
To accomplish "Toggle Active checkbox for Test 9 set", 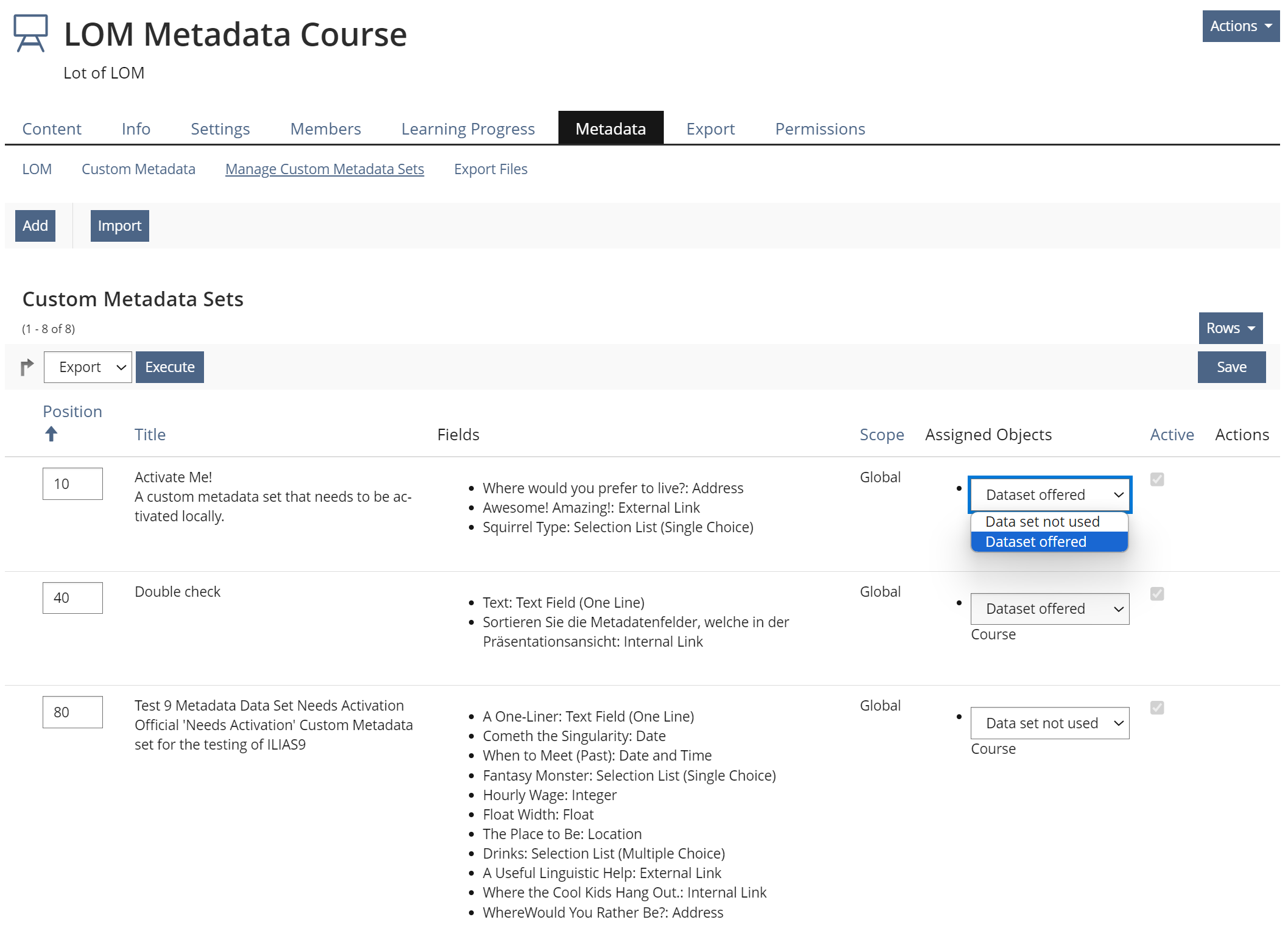I will 1157,708.
